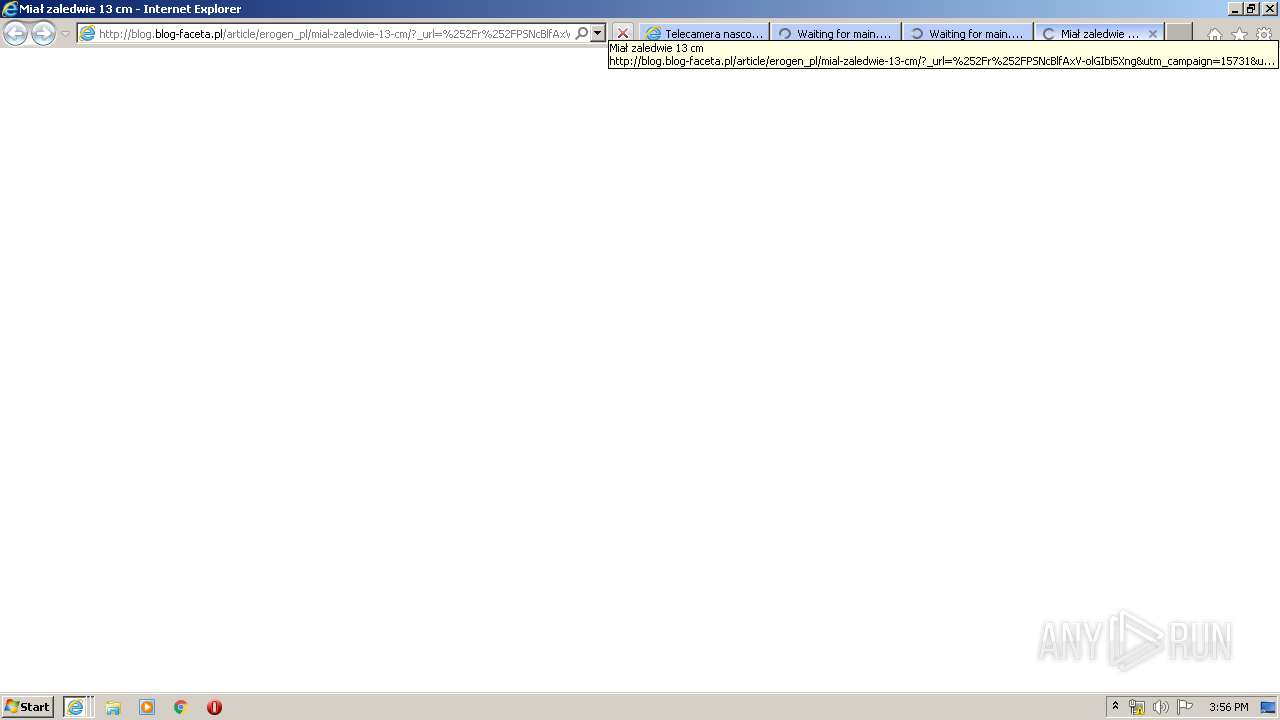Minimize the Internet Explorer window
Screen dimensions: 1280x720
[1234, 9]
